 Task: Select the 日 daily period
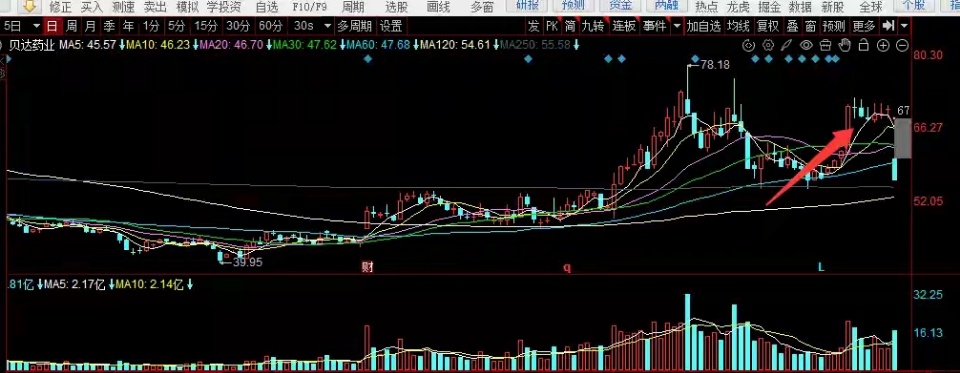[x=52, y=26]
